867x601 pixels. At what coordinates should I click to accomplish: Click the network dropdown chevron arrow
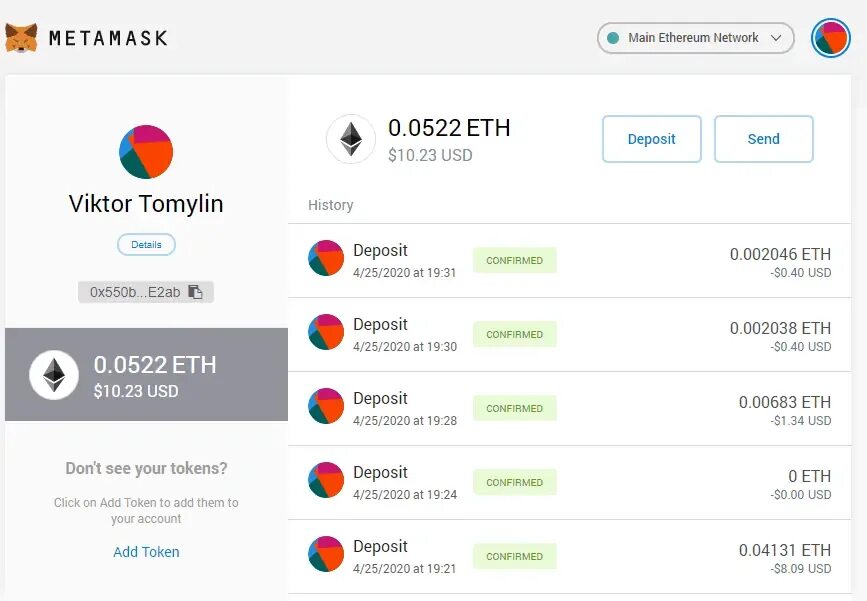776,38
